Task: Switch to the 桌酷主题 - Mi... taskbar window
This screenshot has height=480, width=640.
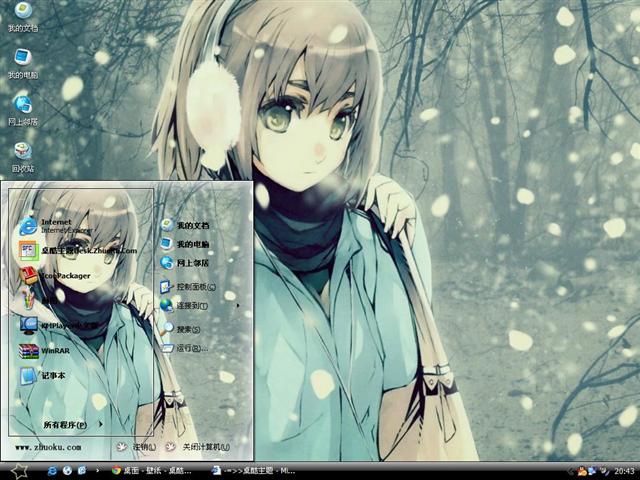Action: tap(253, 471)
